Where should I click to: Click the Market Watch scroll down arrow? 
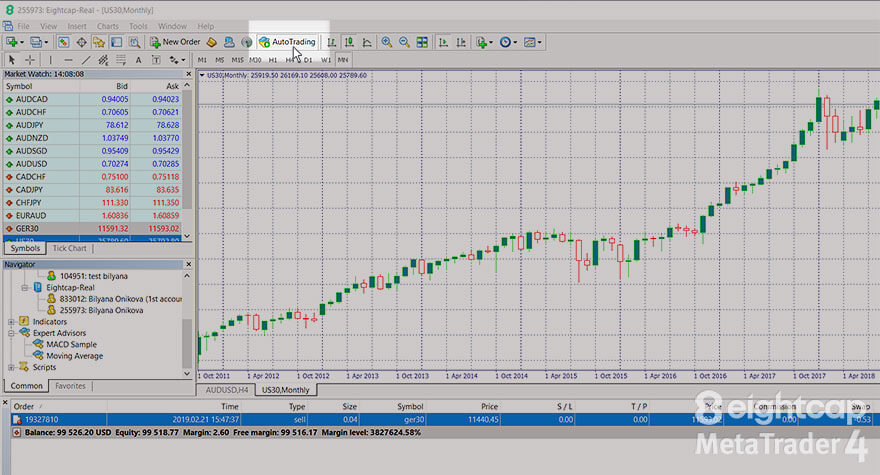[x=187, y=237]
